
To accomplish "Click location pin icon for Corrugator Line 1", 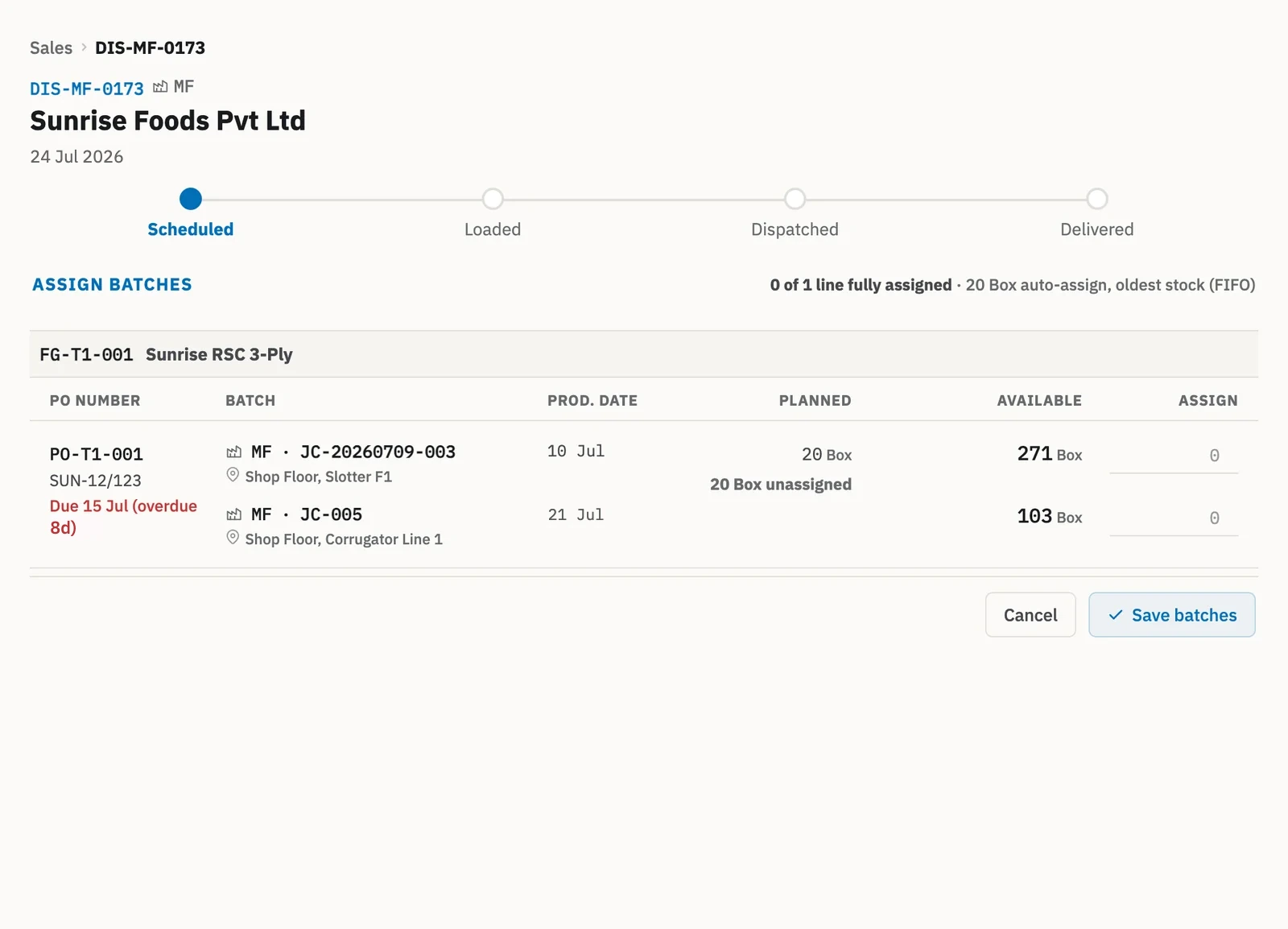I will point(233,538).
